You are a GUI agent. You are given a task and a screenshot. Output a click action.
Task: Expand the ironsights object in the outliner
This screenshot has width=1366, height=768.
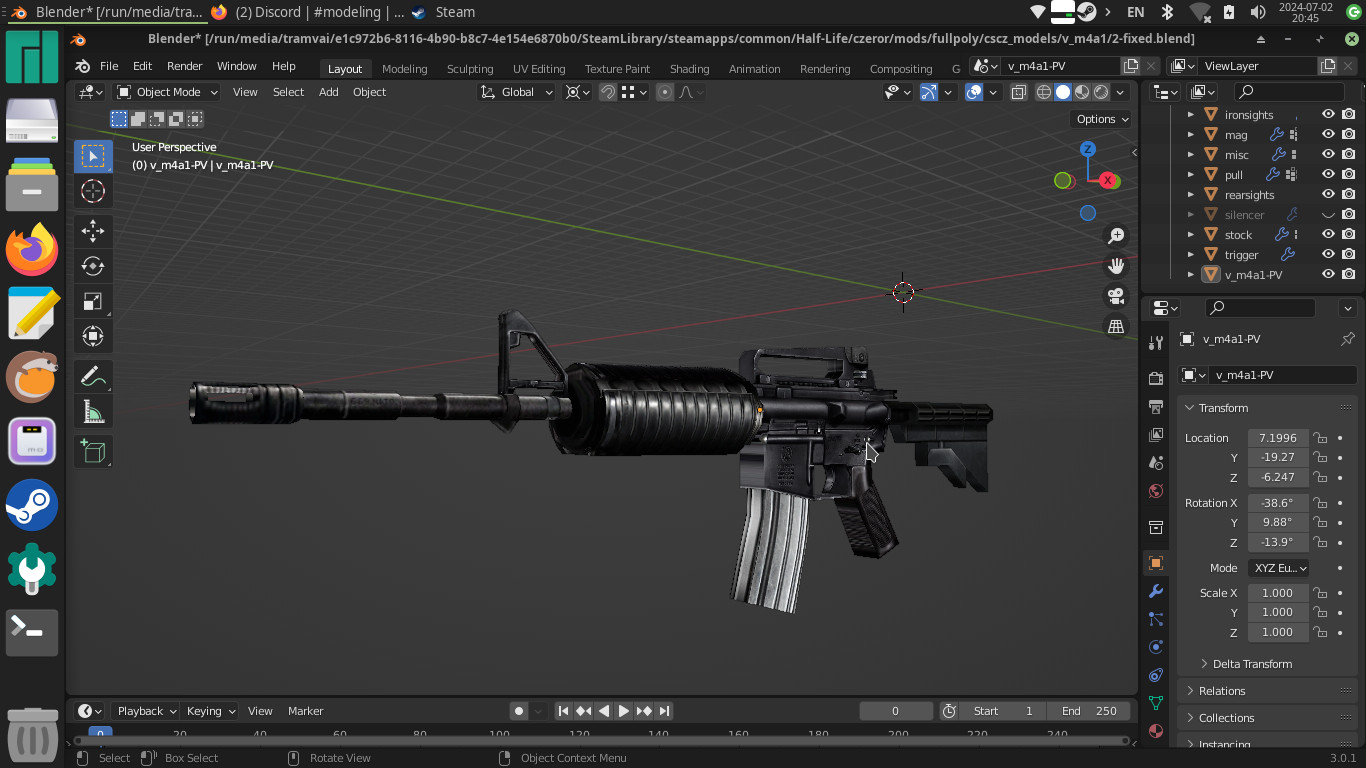tap(1190, 114)
